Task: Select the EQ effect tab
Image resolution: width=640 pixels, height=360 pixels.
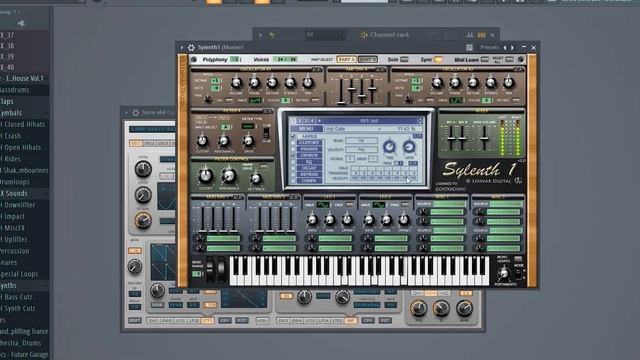Action: tap(309, 162)
